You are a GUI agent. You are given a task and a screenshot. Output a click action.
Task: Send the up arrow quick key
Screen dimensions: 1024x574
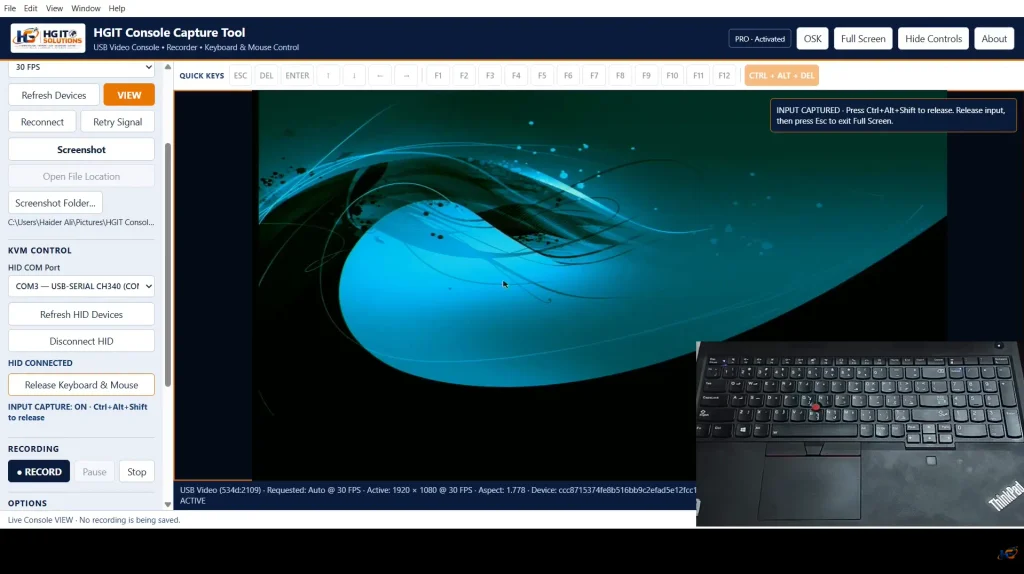click(x=328, y=76)
